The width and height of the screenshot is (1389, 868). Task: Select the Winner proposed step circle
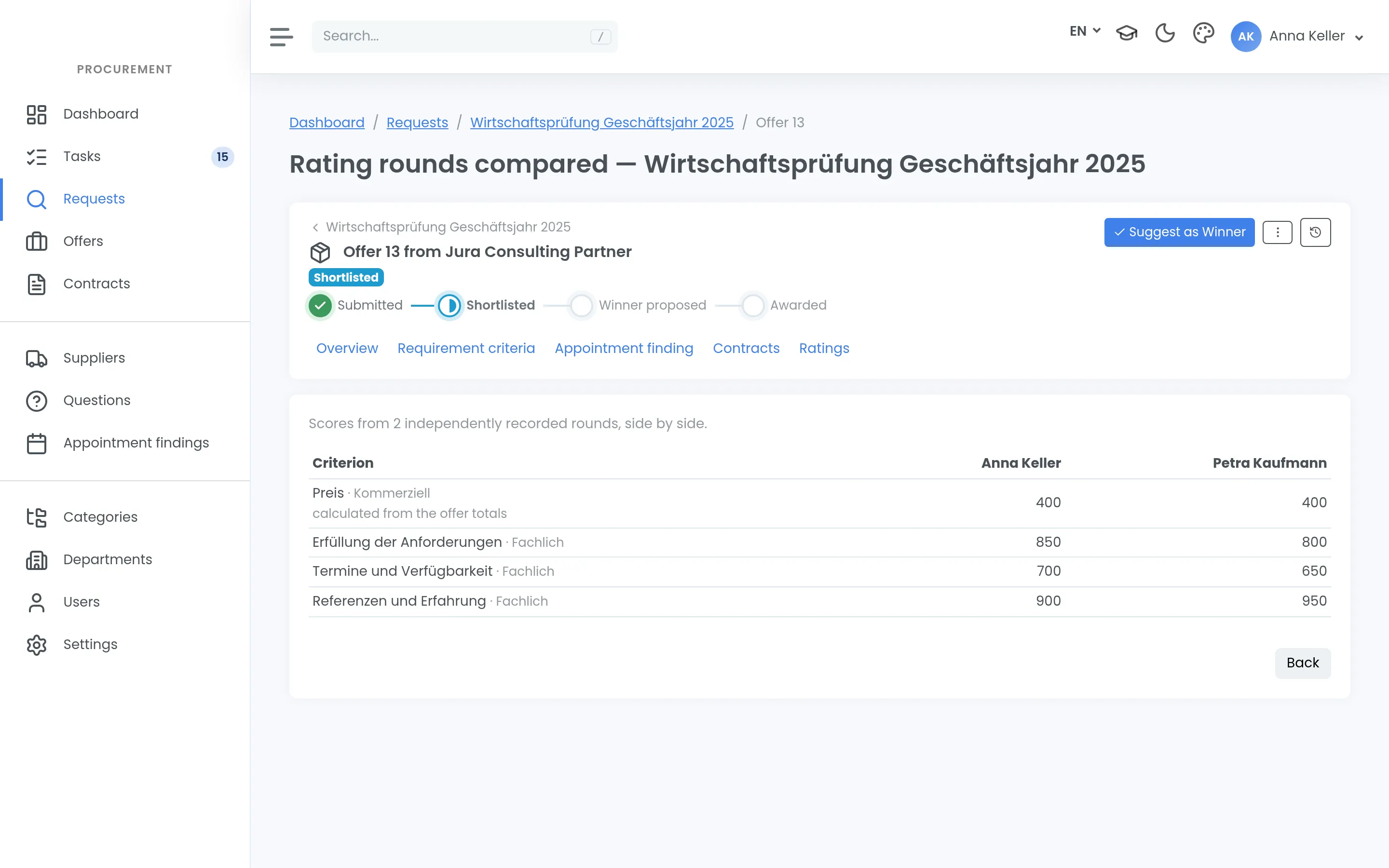click(581, 305)
